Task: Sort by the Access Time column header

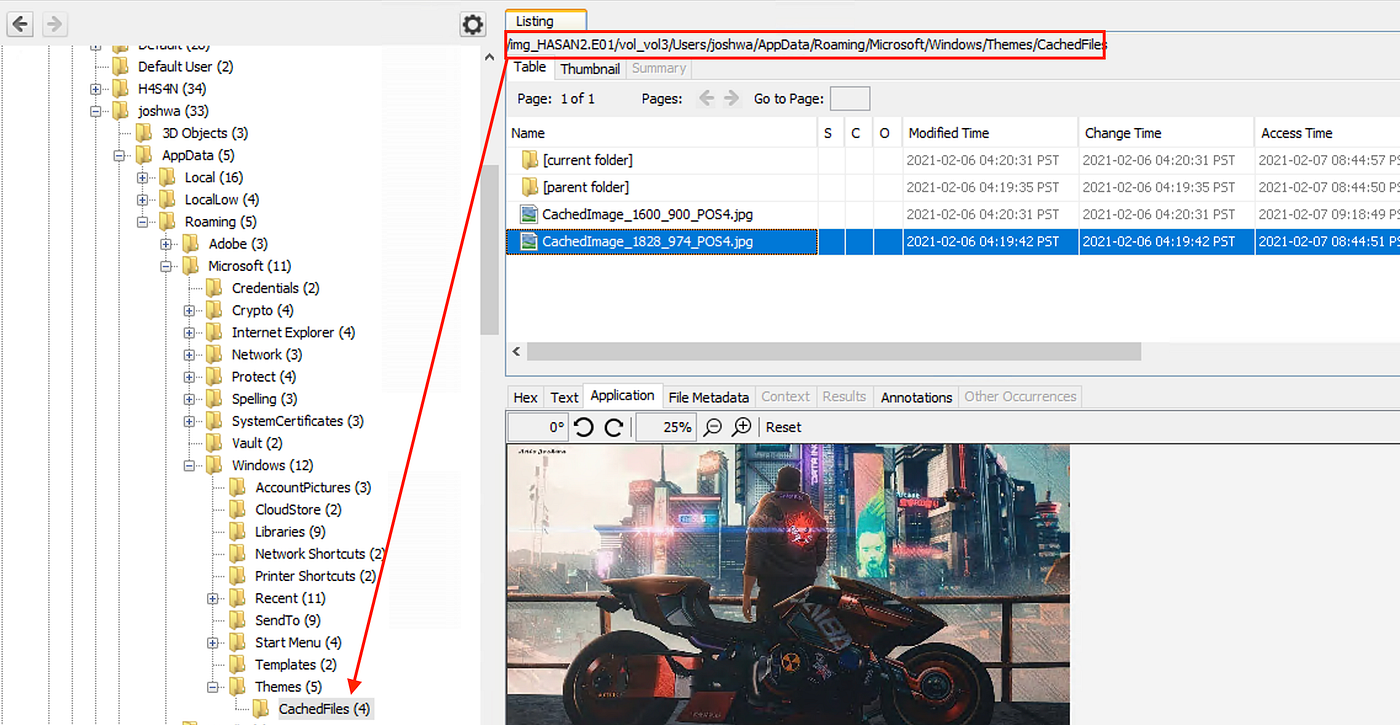Action: point(1327,133)
